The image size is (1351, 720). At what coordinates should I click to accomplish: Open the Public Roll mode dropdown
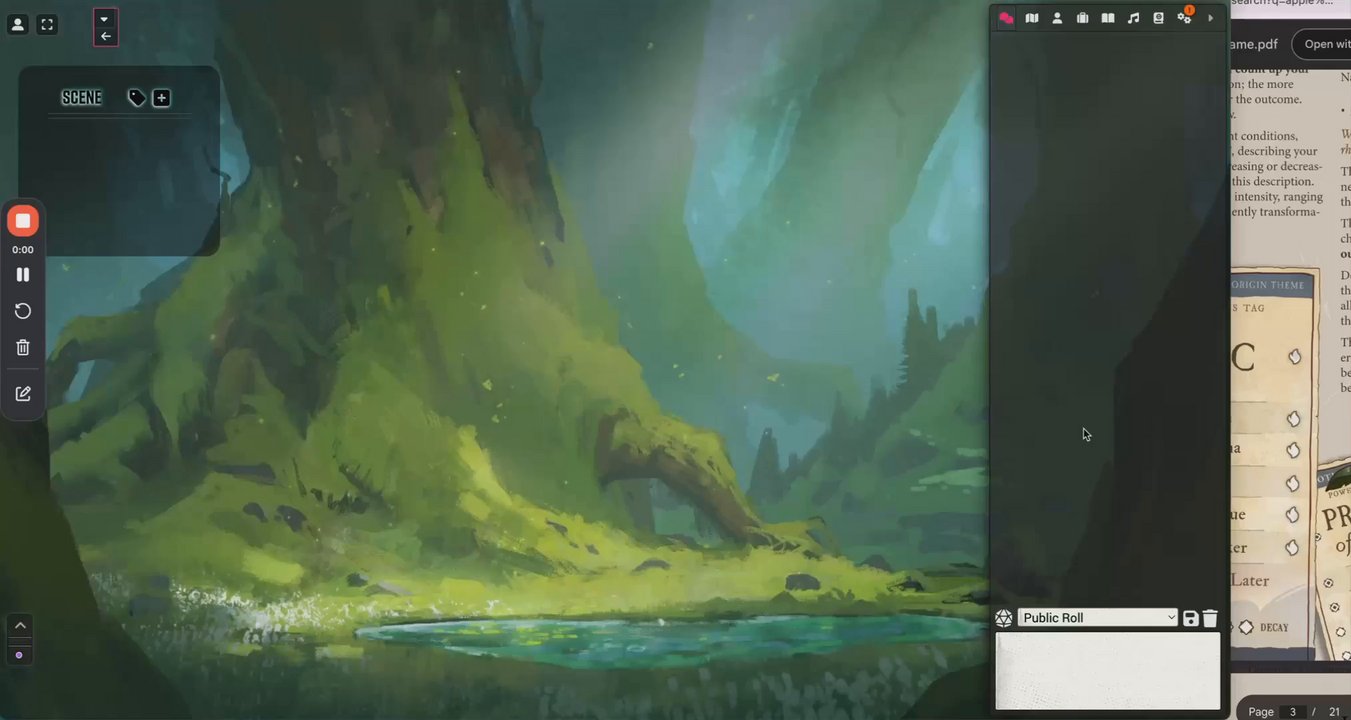(x=1098, y=618)
